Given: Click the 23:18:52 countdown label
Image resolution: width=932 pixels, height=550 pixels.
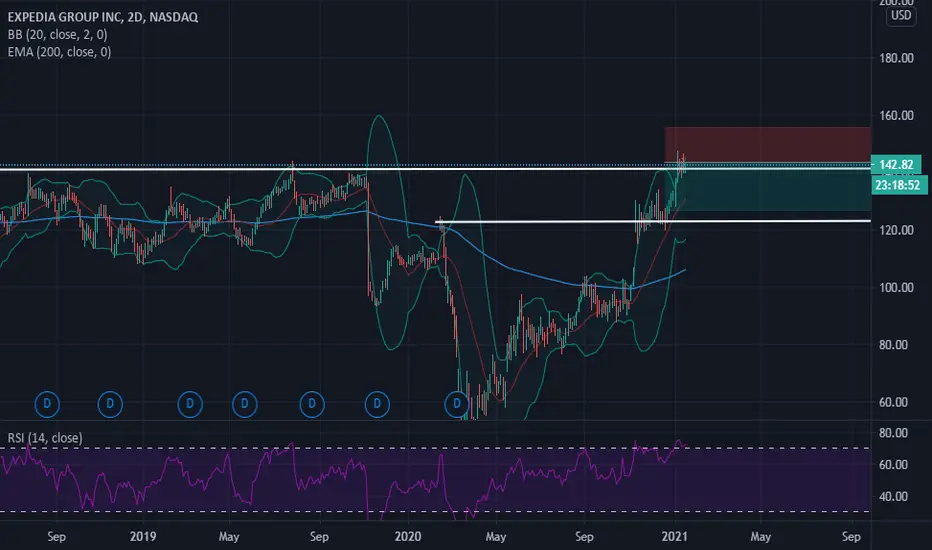Looking at the screenshot, I should 897,185.
